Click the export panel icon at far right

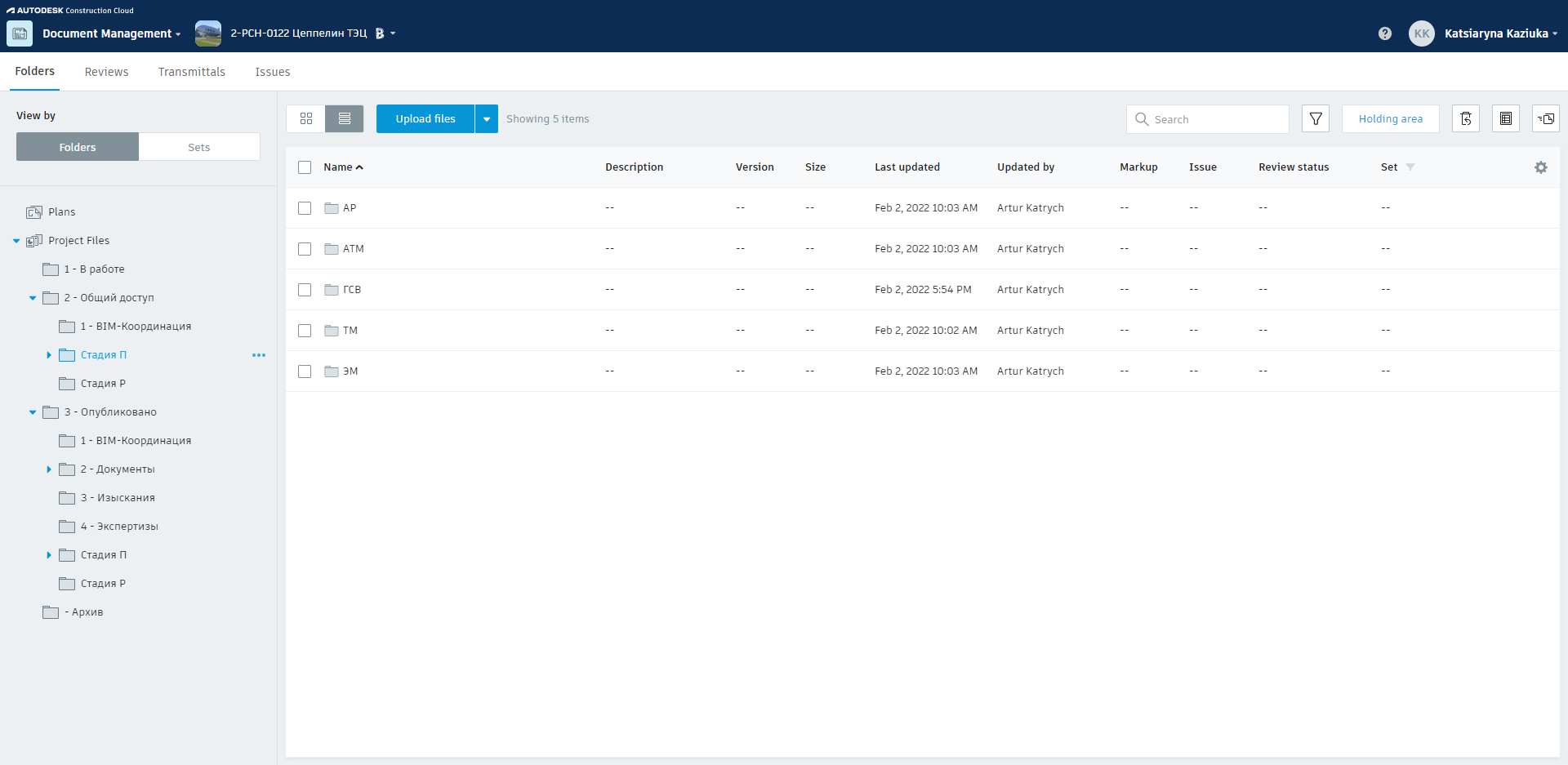(x=1546, y=118)
